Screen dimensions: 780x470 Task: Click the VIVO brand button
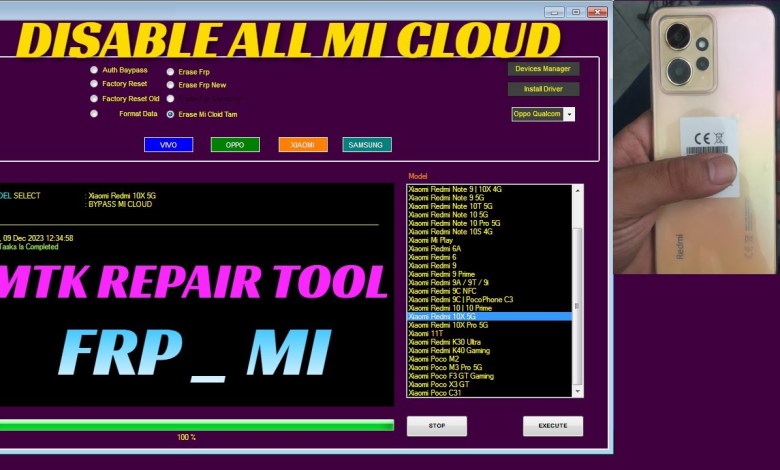[169, 145]
